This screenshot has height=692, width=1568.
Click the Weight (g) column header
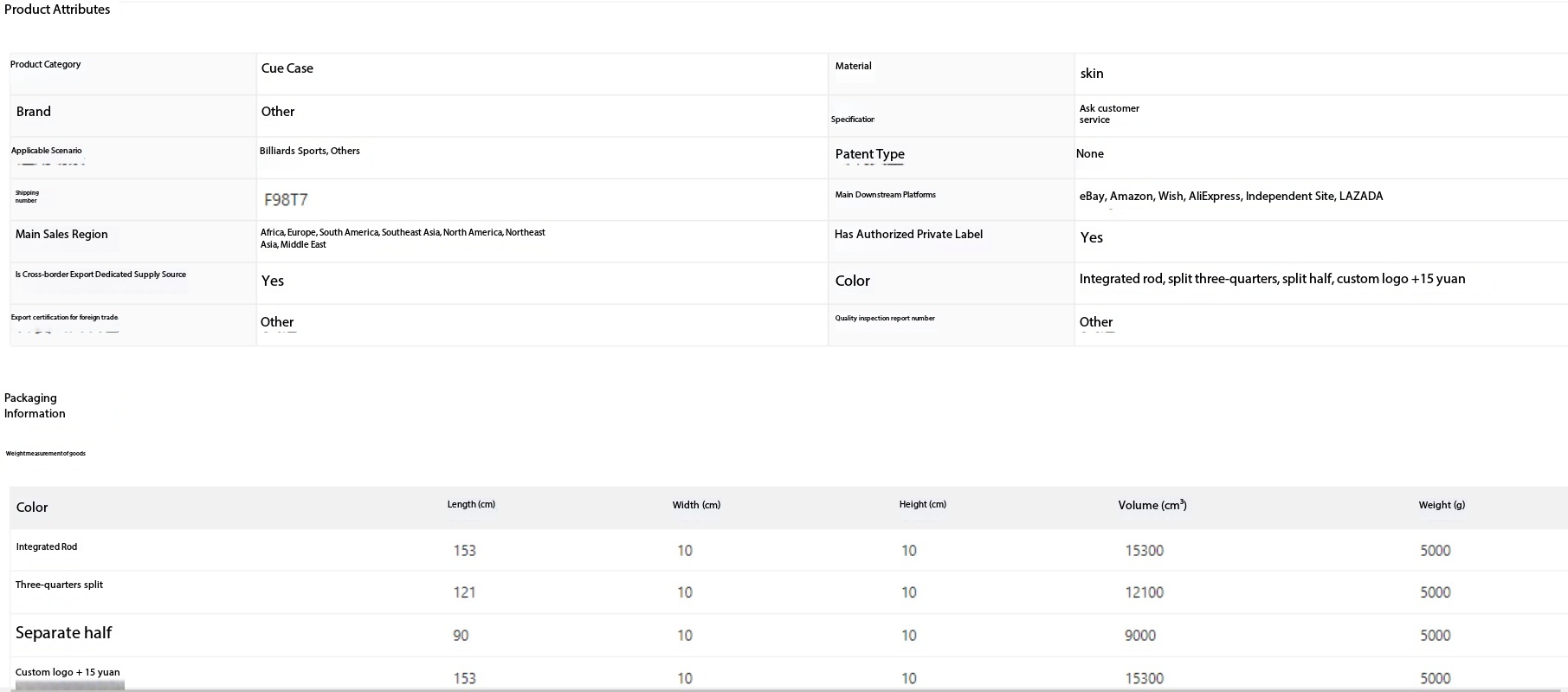[1442, 505]
